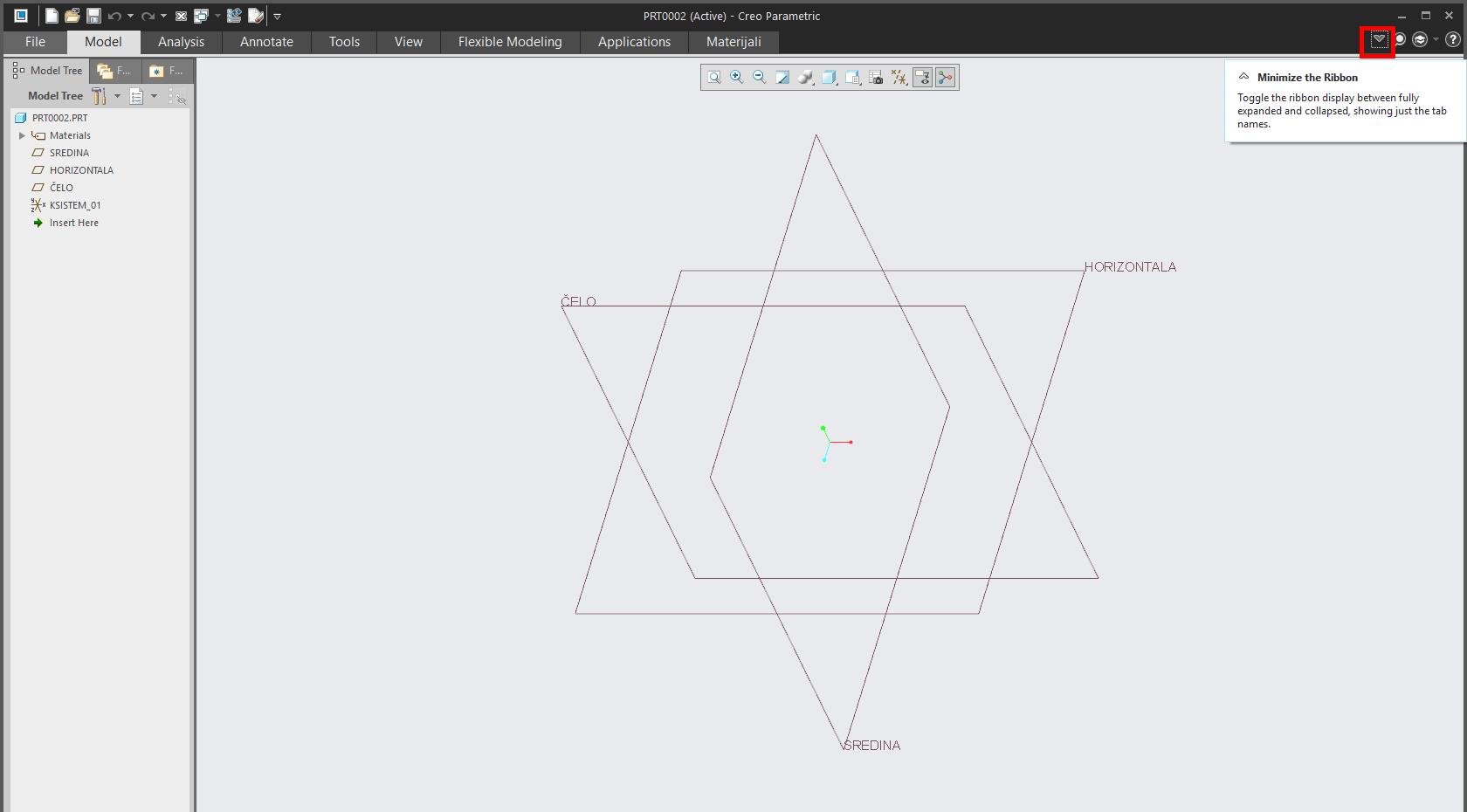The width and height of the screenshot is (1467, 812).
Task: Open the learning graduation cap icon
Action: click(1420, 40)
